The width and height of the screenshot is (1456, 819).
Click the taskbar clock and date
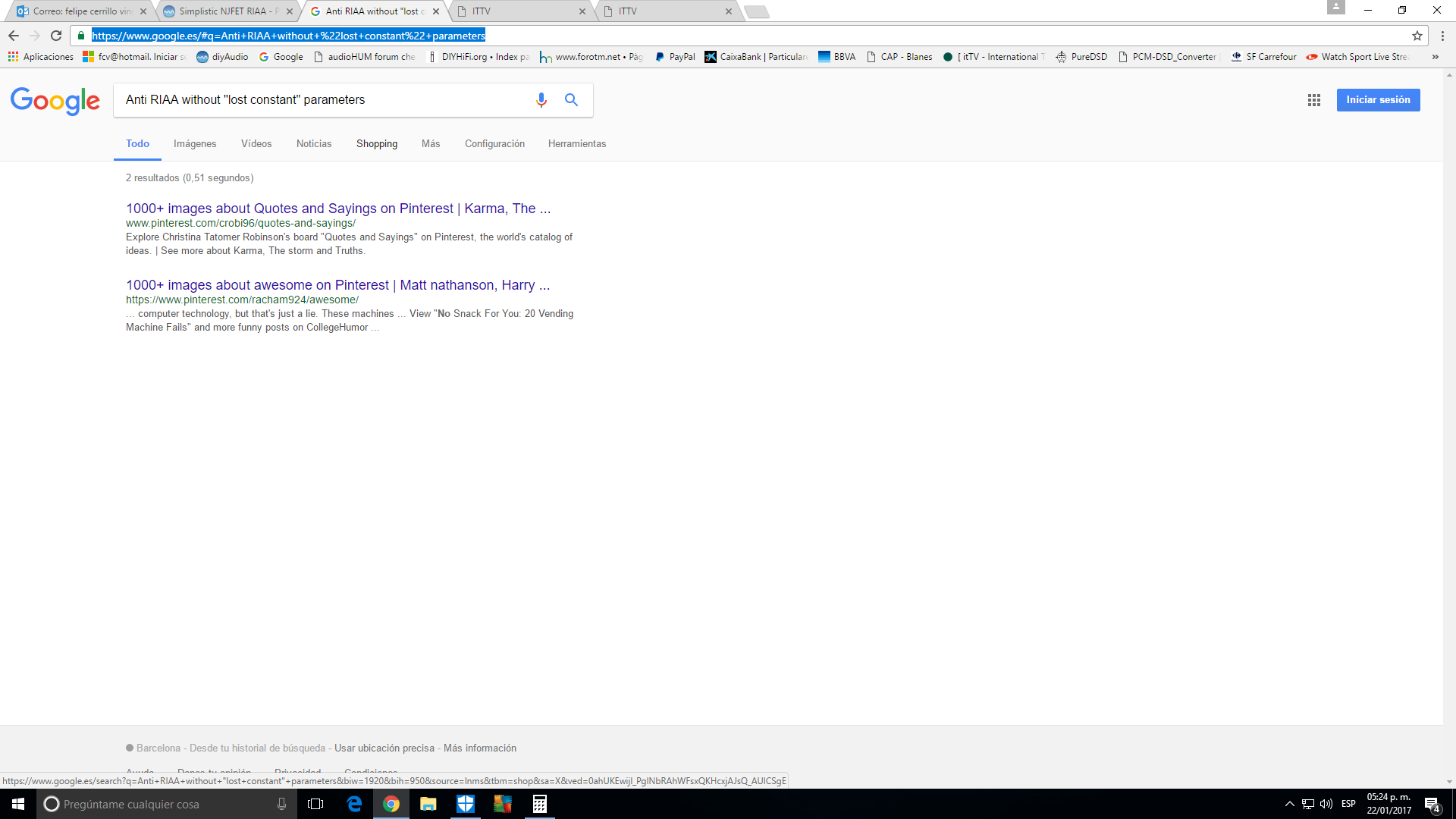coord(1389,804)
